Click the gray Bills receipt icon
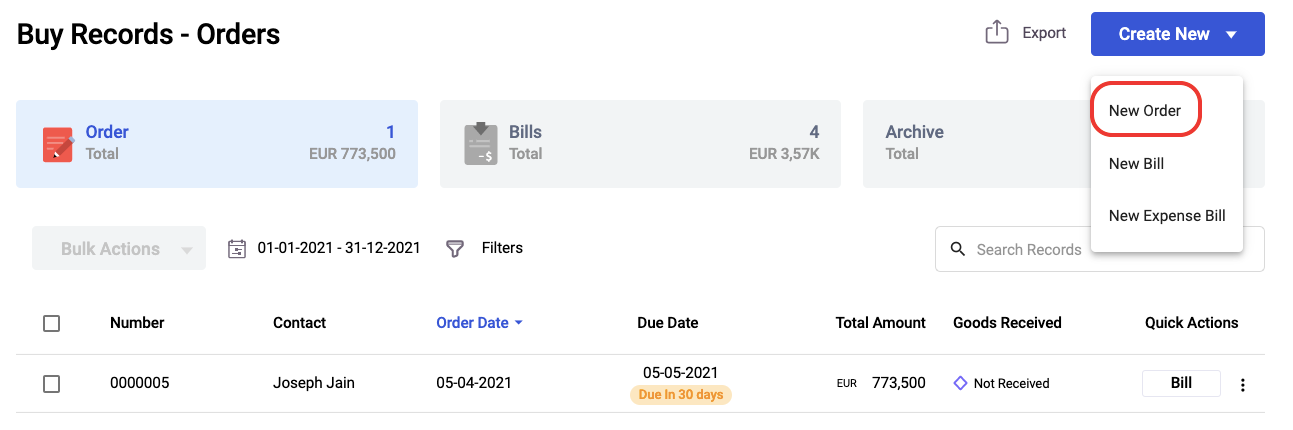 481,144
